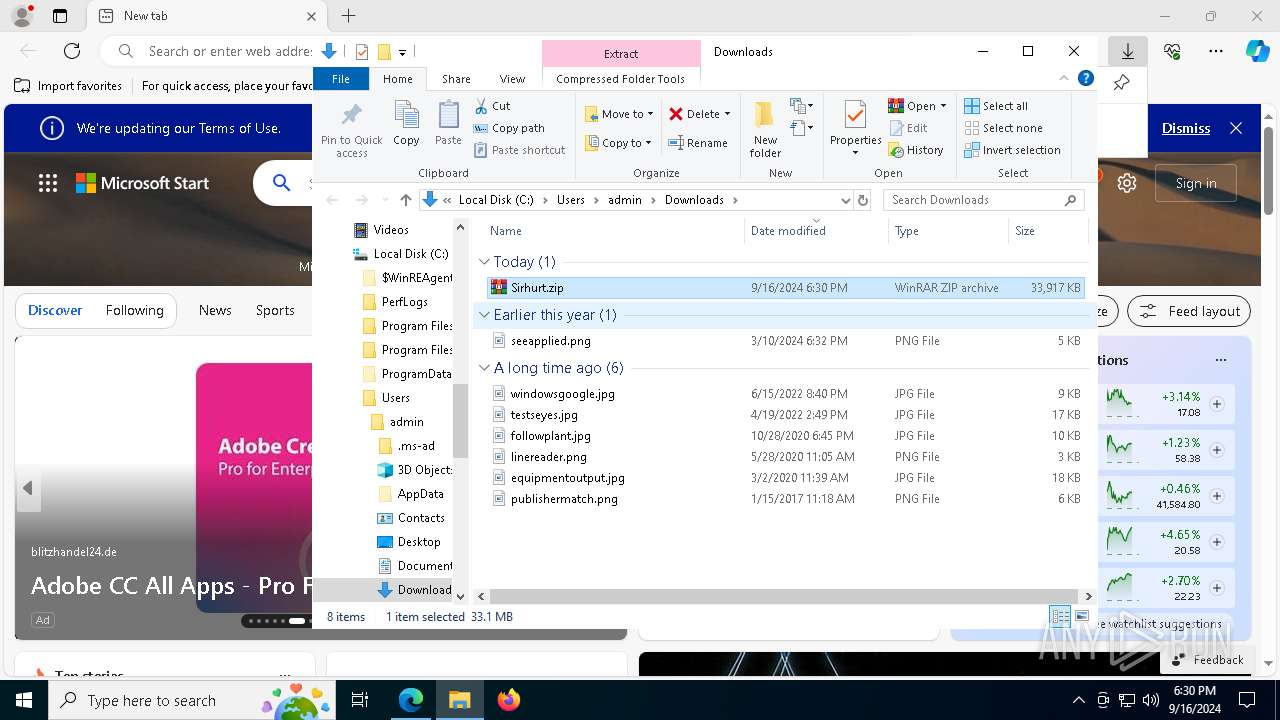The image size is (1280, 720).
Task: Open file History from ribbon
Action: [x=915, y=150]
